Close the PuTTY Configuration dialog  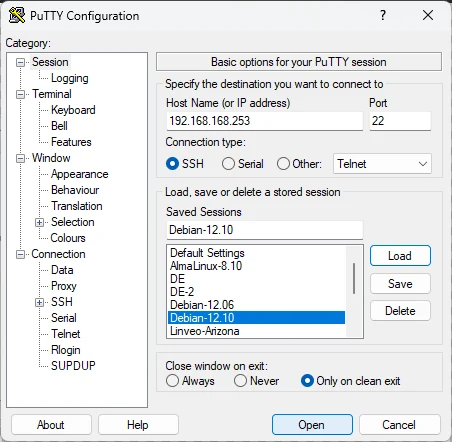coord(428,15)
